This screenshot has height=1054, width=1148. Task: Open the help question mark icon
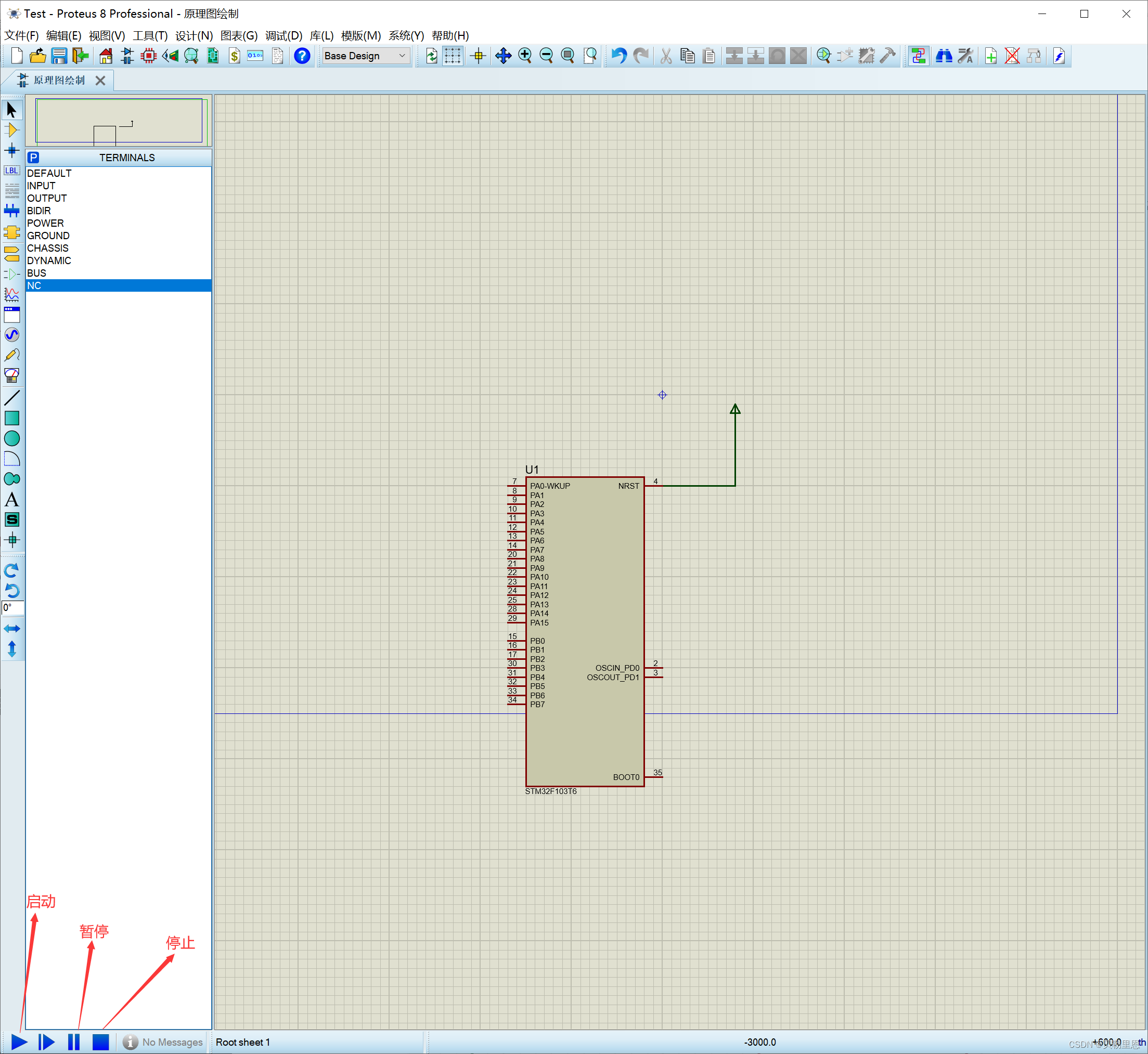click(302, 56)
